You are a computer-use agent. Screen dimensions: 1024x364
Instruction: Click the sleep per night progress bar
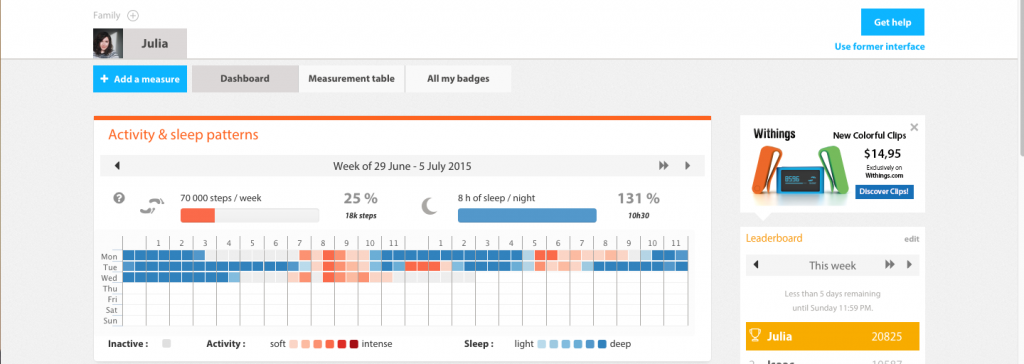point(527,216)
